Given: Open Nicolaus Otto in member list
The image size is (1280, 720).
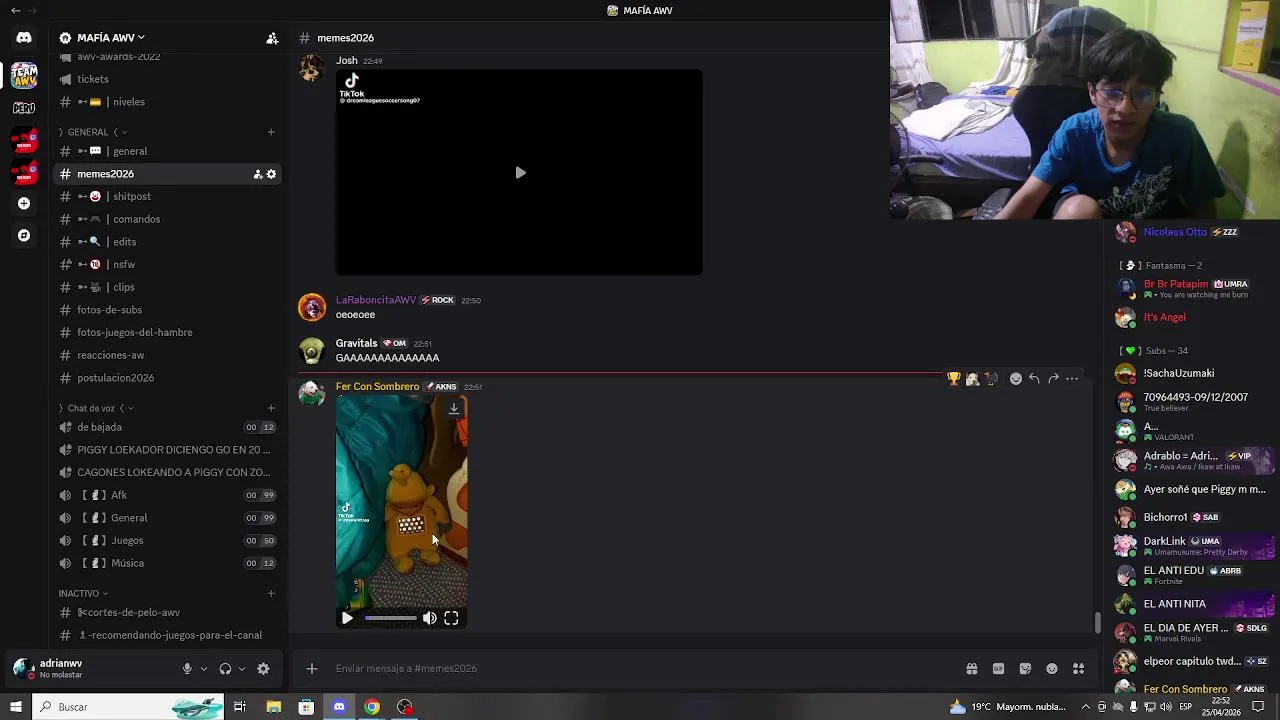Looking at the screenshot, I should coord(1175,232).
